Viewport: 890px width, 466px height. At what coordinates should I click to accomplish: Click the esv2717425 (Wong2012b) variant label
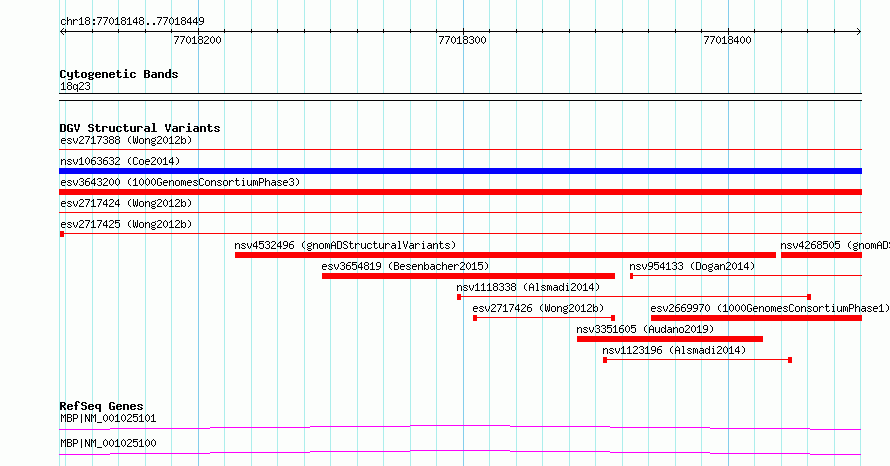pos(126,224)
